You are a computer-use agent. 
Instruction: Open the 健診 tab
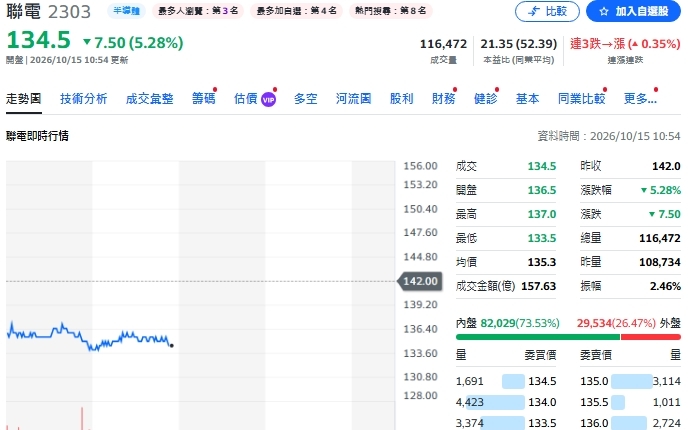coord(485,99)
